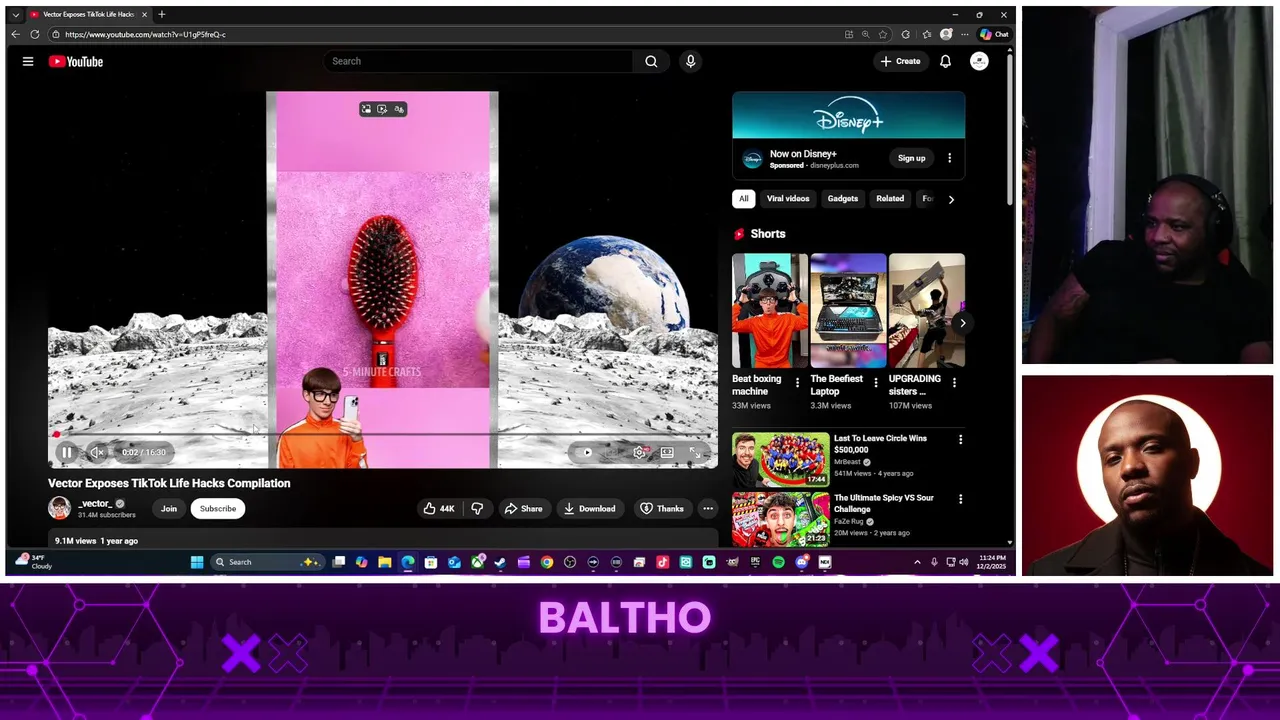
Task: Open YouTube notifications bell
Action: (945, 61)
